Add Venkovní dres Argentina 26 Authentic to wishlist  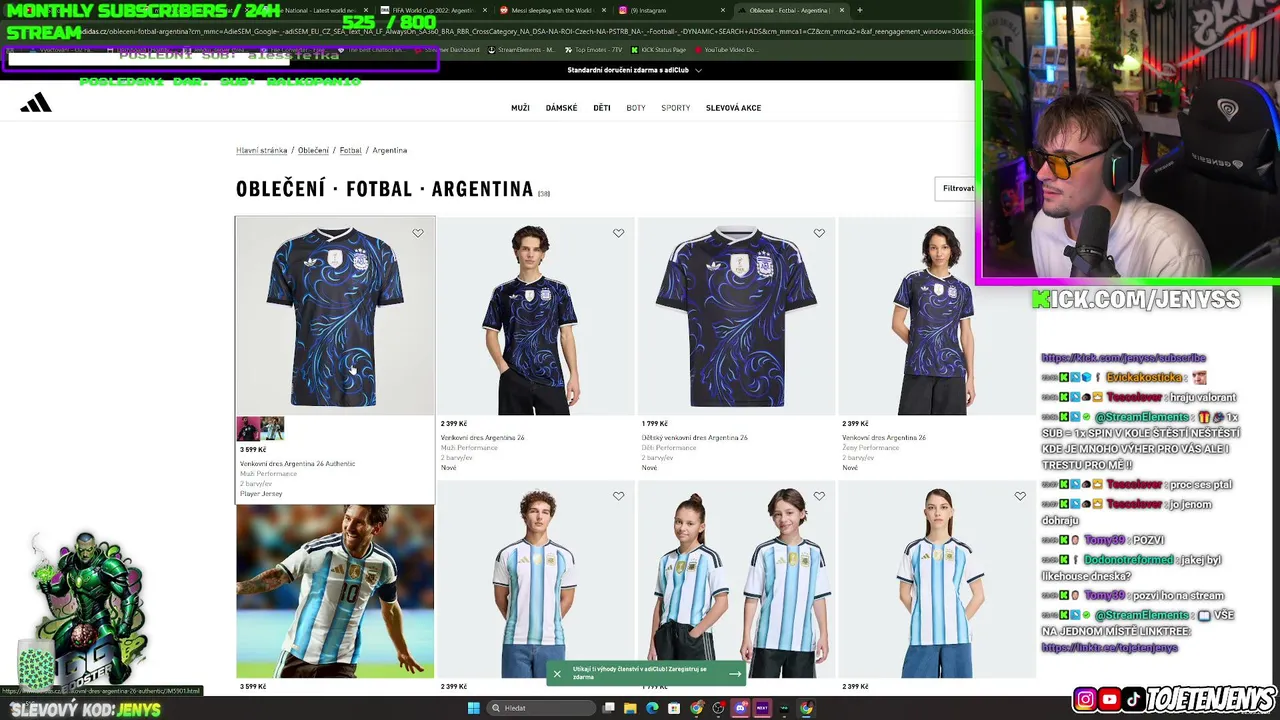pos(418,233)
